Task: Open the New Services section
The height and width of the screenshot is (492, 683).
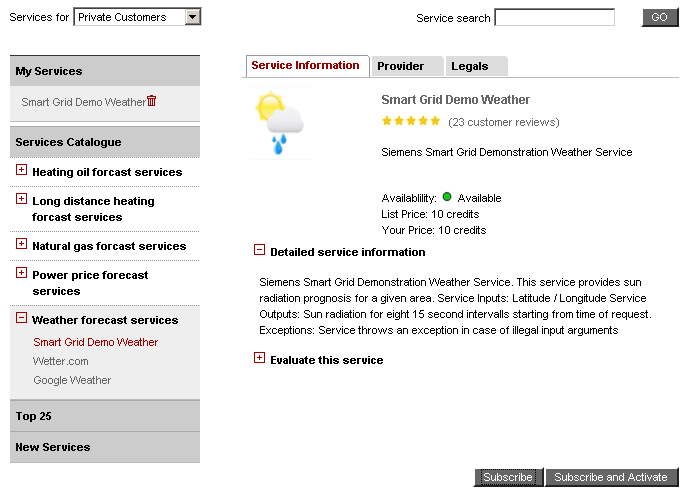Action: 105,447
